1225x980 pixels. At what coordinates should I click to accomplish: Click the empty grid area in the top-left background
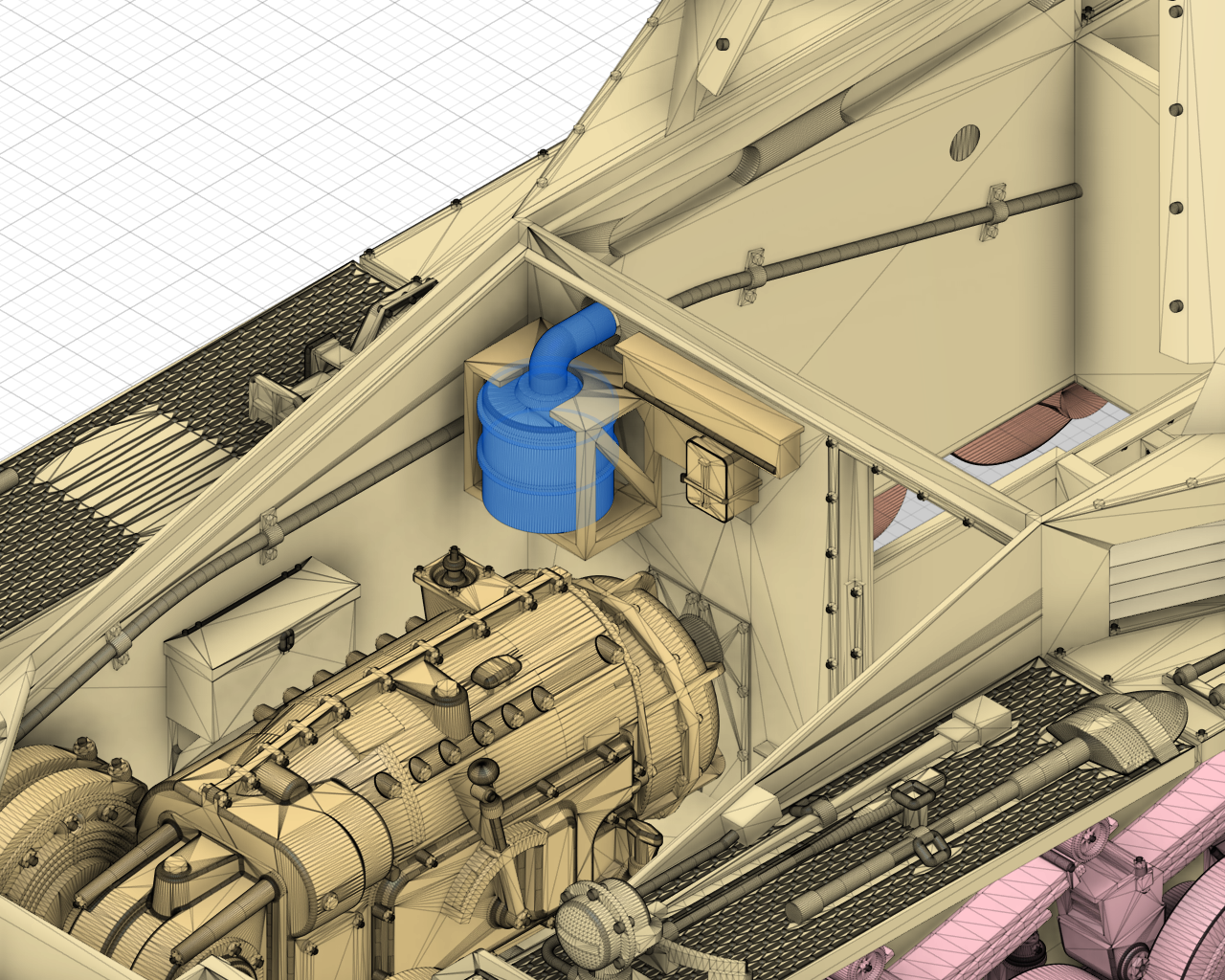pyautogui.click(x=191, y=144)
